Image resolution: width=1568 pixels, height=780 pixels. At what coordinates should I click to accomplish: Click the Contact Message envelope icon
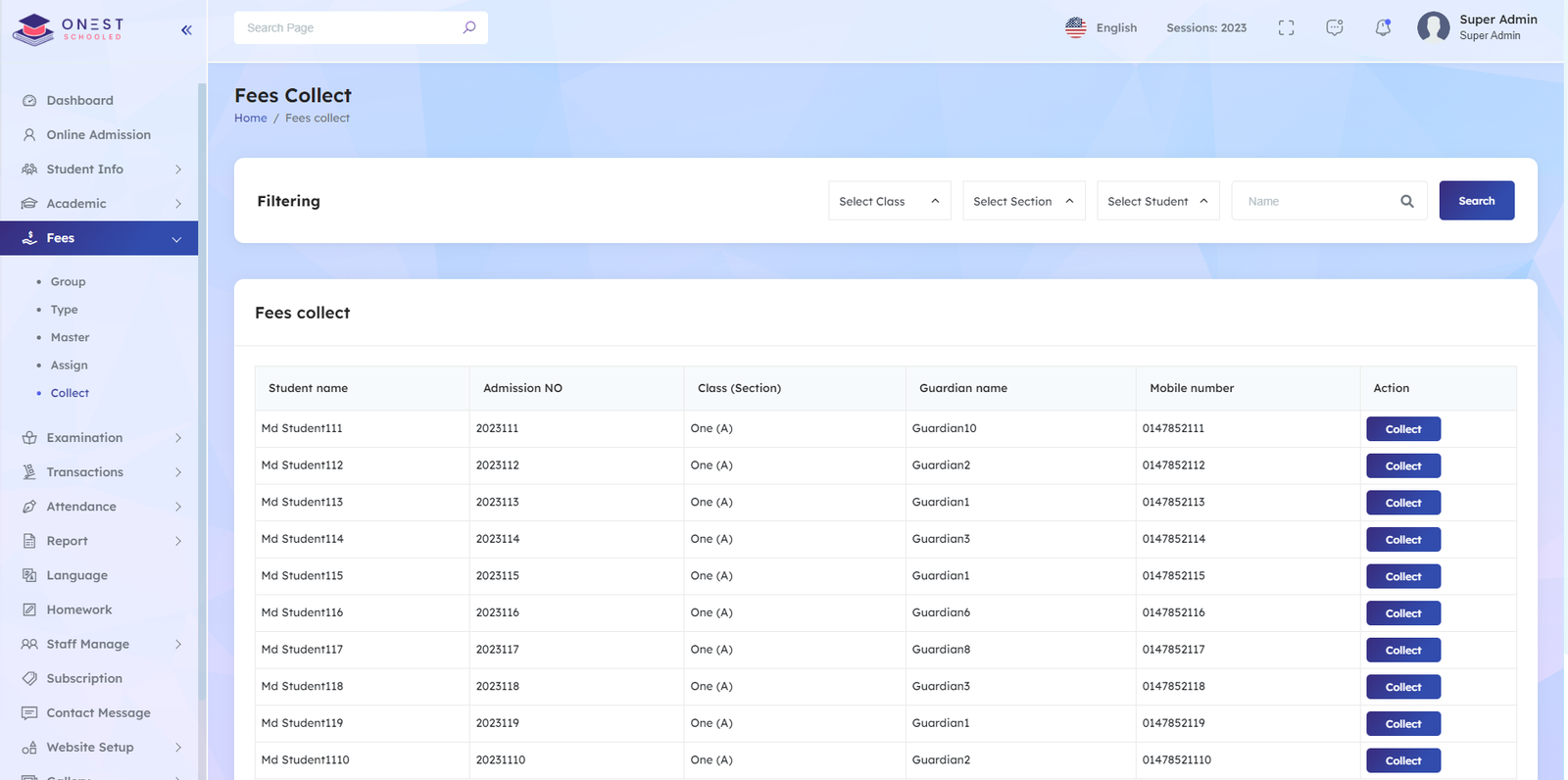pos(29,712)
